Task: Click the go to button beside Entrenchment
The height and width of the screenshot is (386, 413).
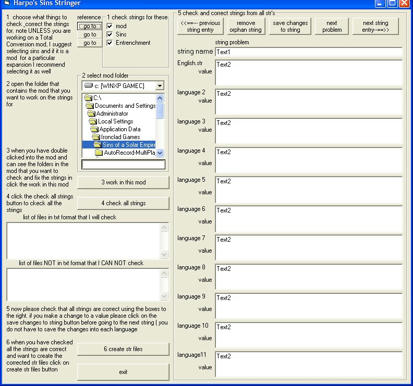Action: 90,43
